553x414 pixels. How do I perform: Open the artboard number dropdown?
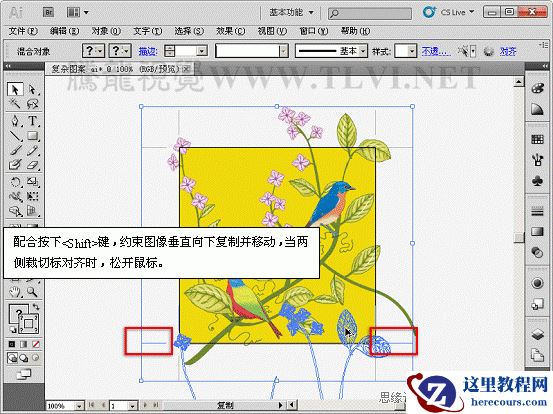click(x=133, y=406)
